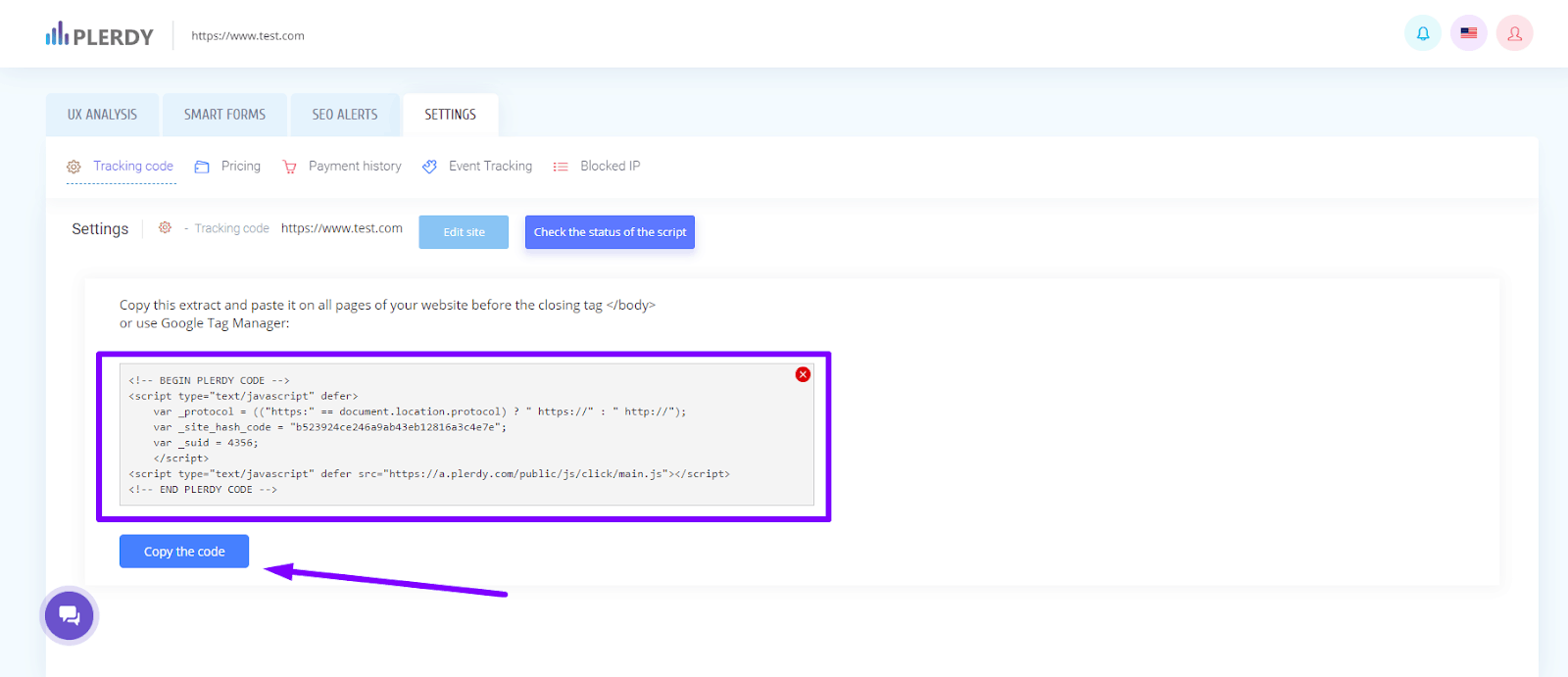Open the user profile icon
Screen dimensions: 1568x677
(1515, 33)
